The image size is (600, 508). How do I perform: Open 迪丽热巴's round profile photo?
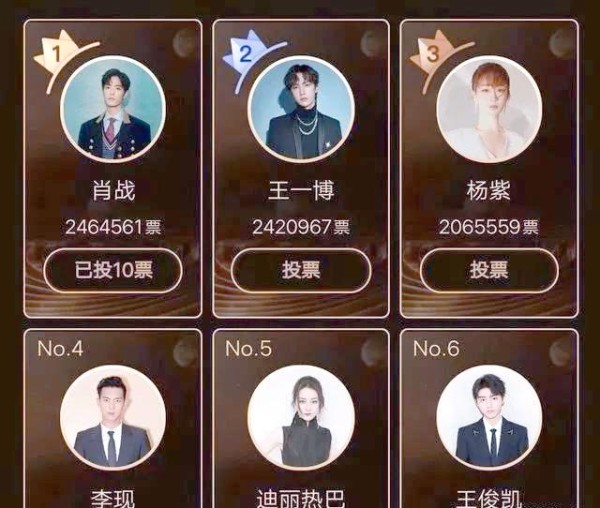[301, 418]
